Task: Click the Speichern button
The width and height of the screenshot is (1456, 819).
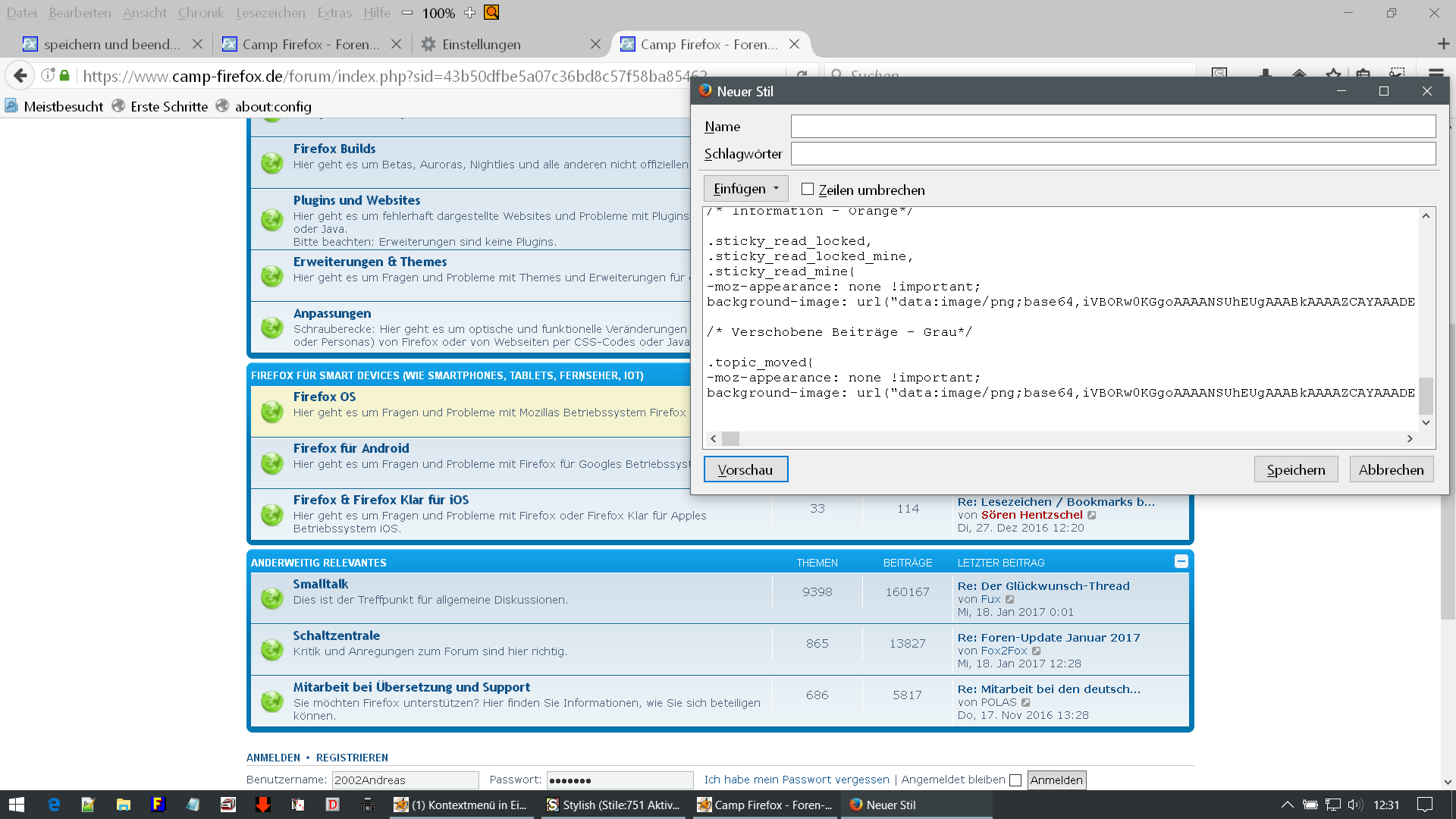Action: click(1295, 469)
